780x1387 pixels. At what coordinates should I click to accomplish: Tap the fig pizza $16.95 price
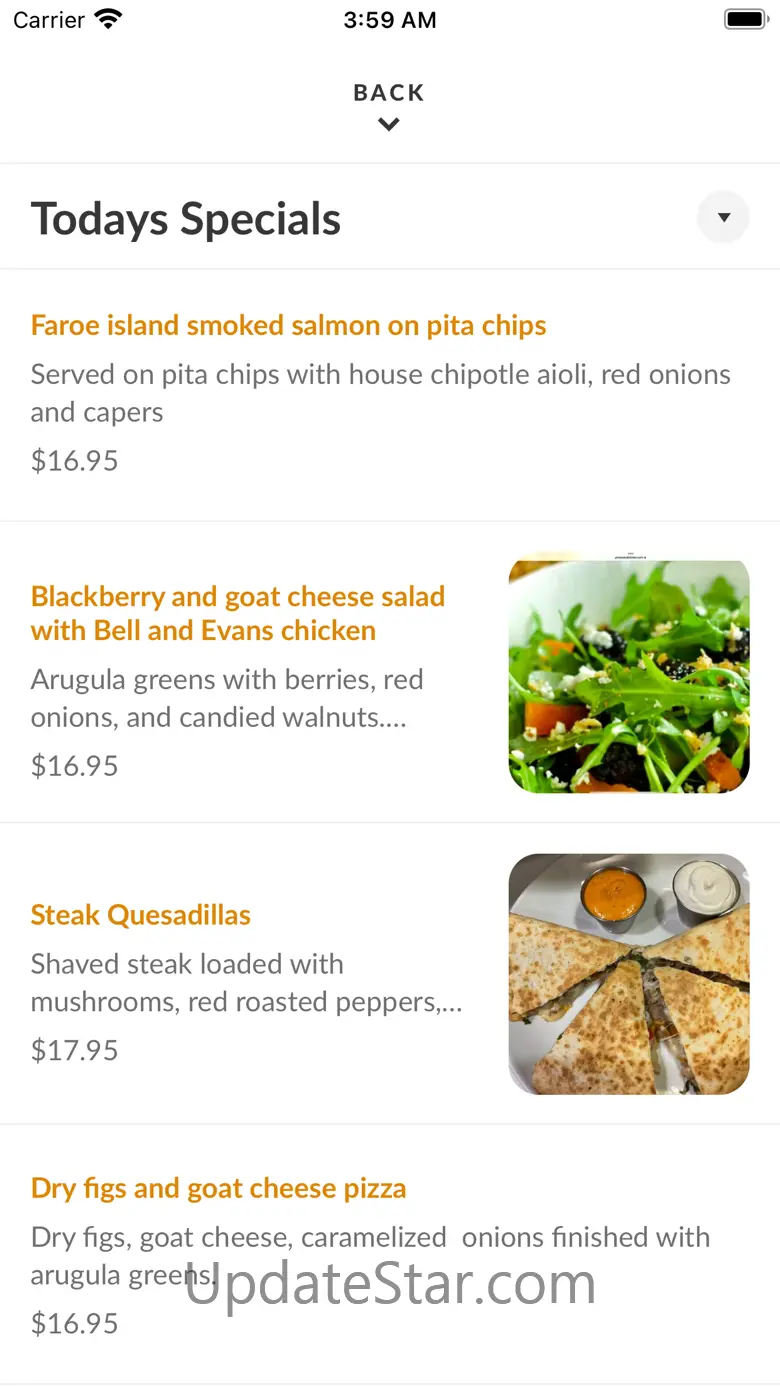pos(75,1324)
